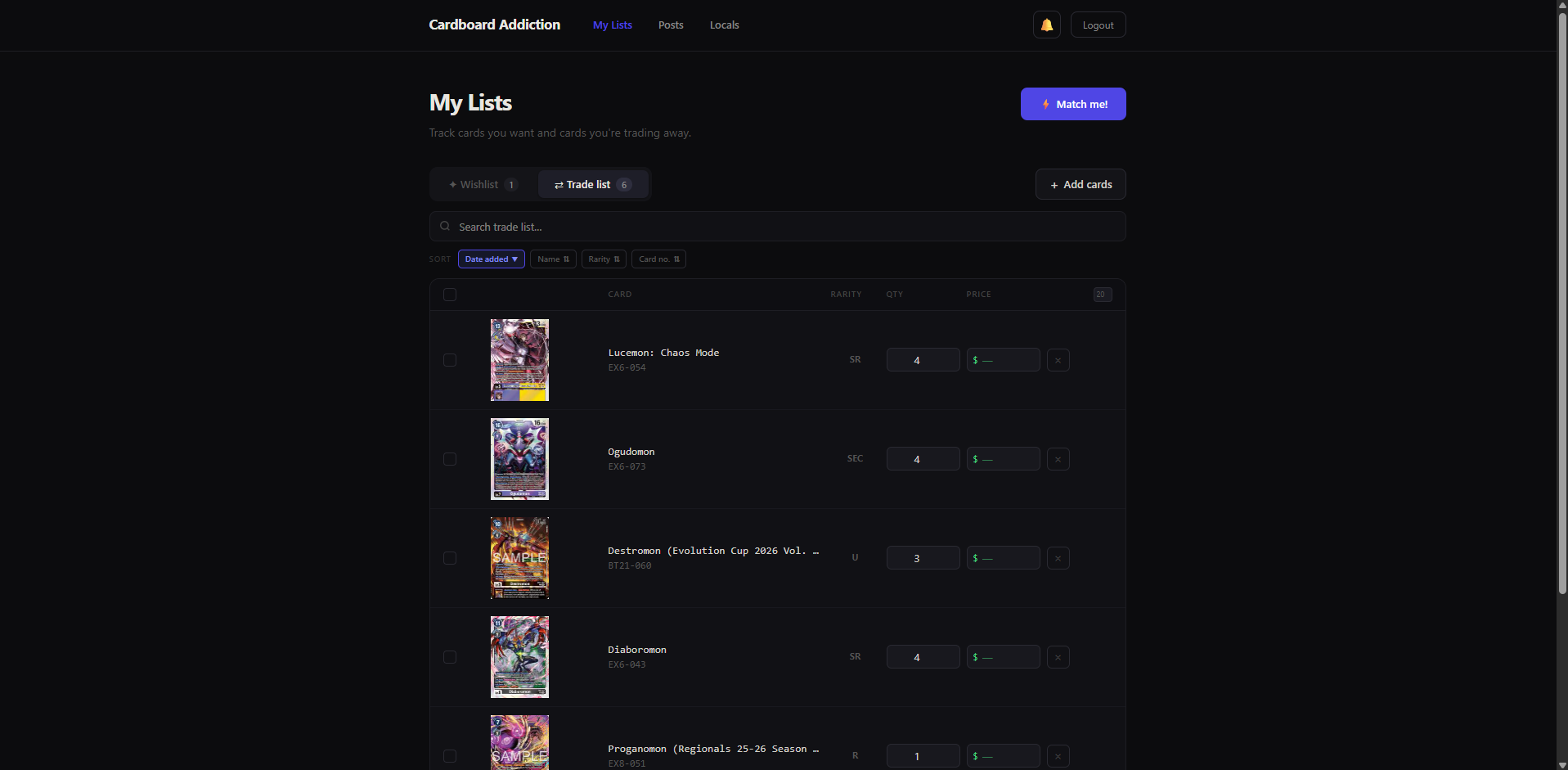This screenshot has width=1568, height=770.
Task: Click the Cardboard Addiction logo
Action: (x=495, y=25)
